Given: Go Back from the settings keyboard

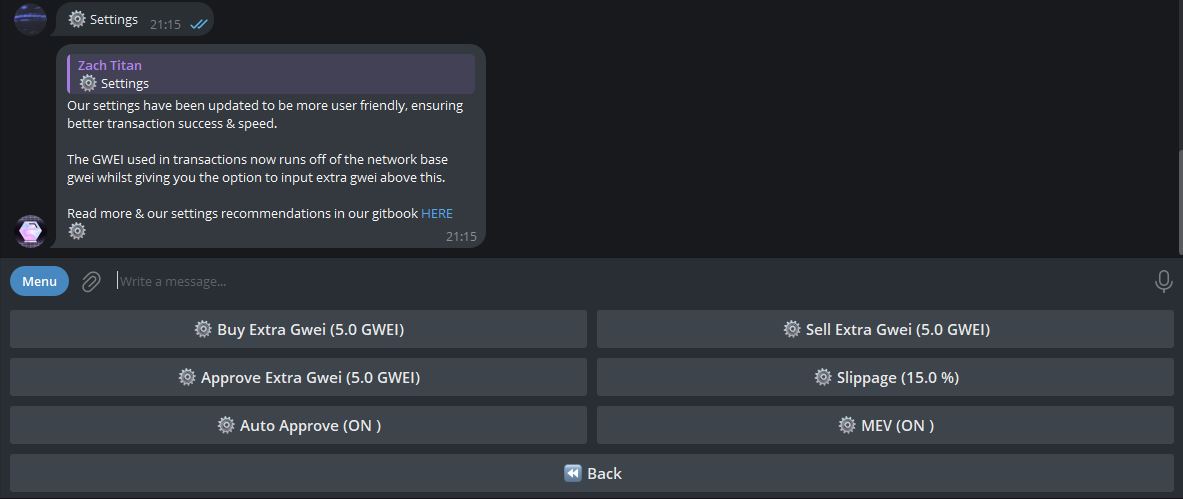Looking at the screenshot, I should 592,473.
